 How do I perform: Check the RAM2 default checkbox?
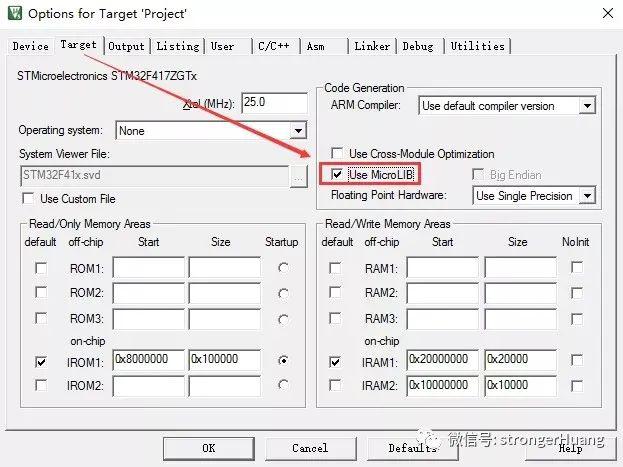[335, 293]
